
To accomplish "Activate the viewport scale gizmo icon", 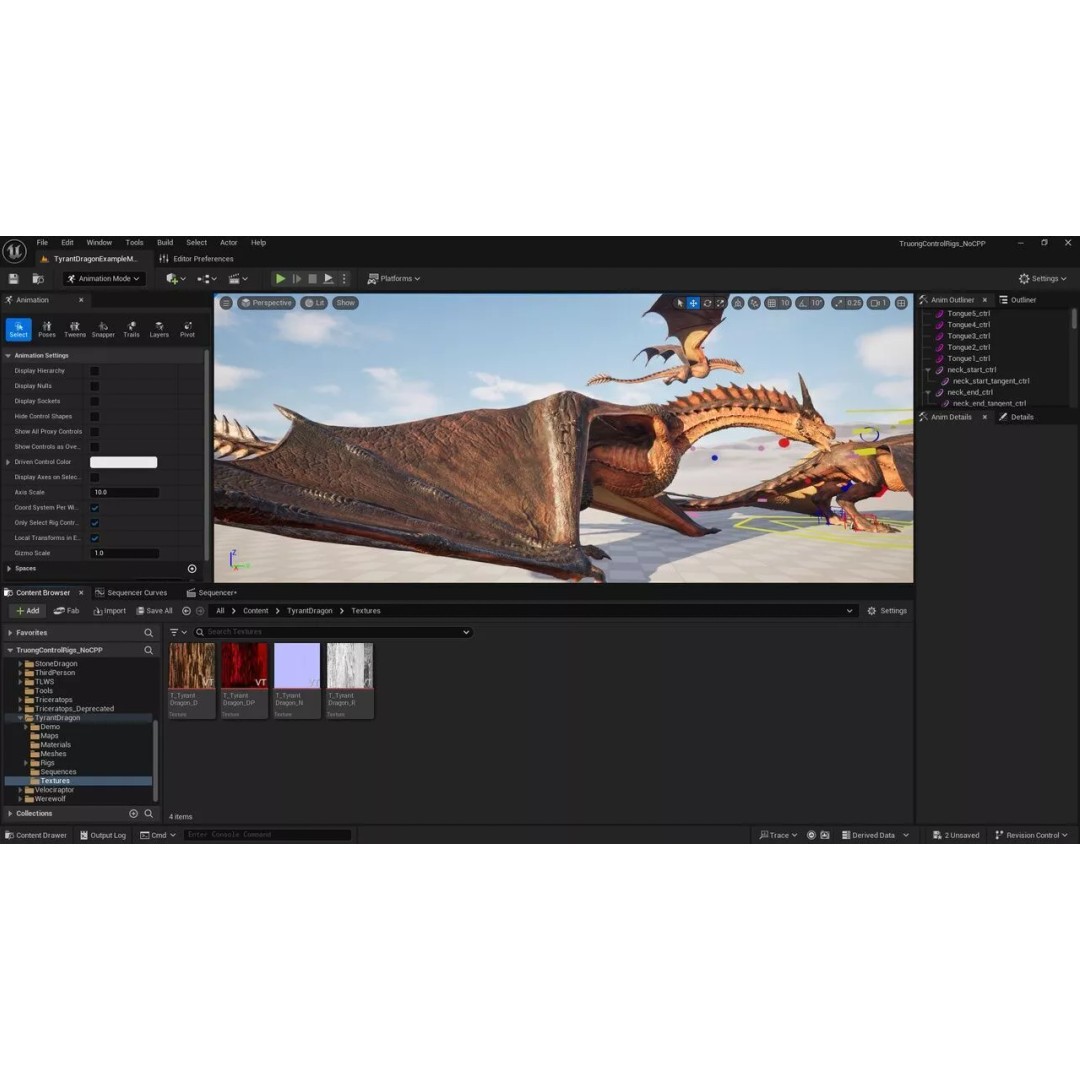I will (720, 303).
